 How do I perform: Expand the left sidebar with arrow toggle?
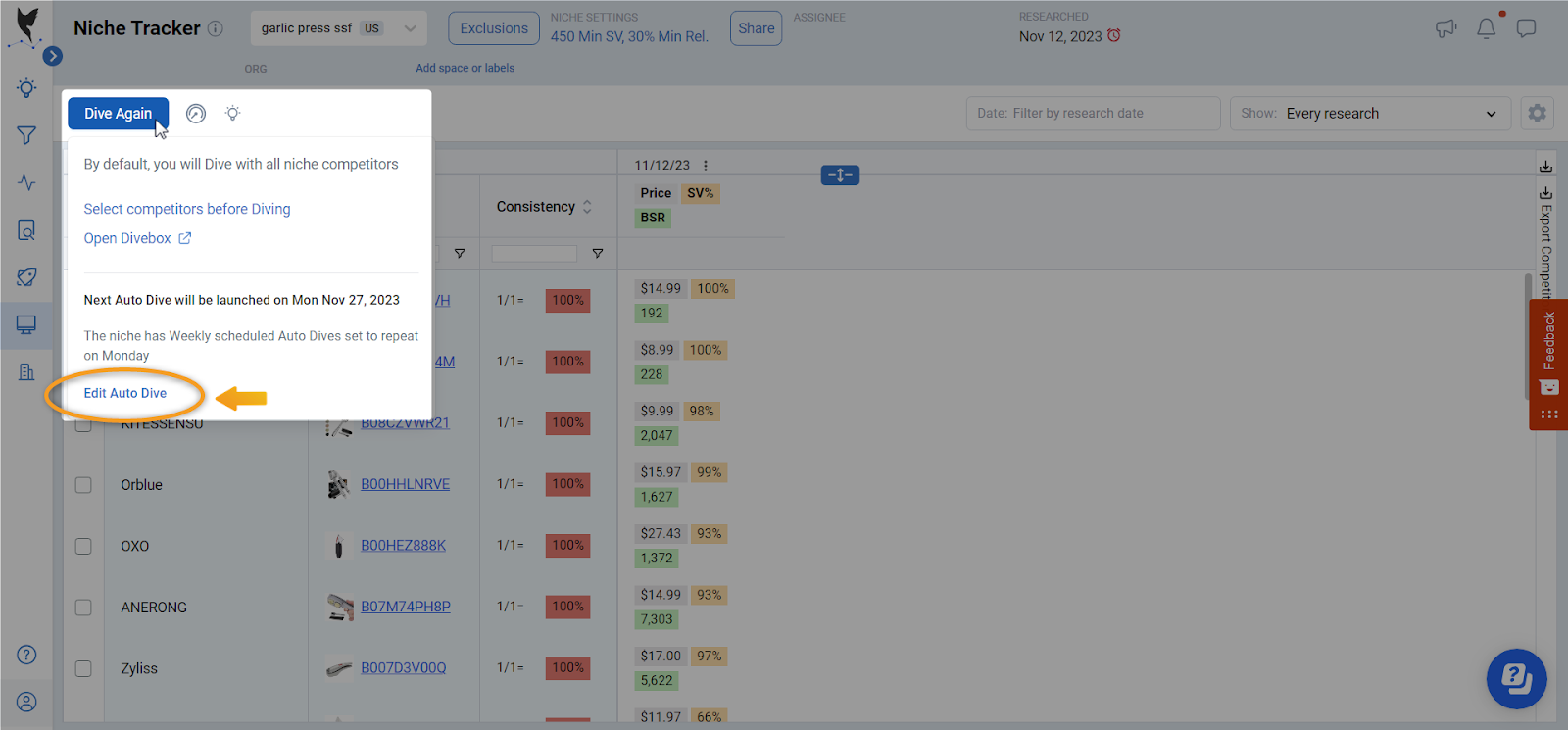point(53,56)
